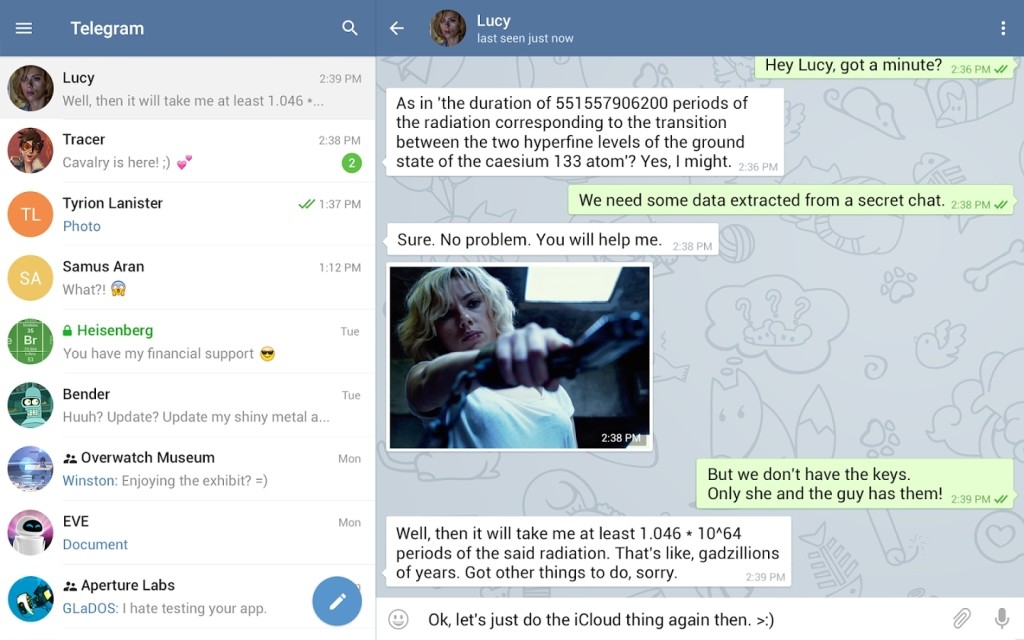Click EVE's robot avatar
The width and height of the screenshot is (1024, 640).
click(30, 533)
